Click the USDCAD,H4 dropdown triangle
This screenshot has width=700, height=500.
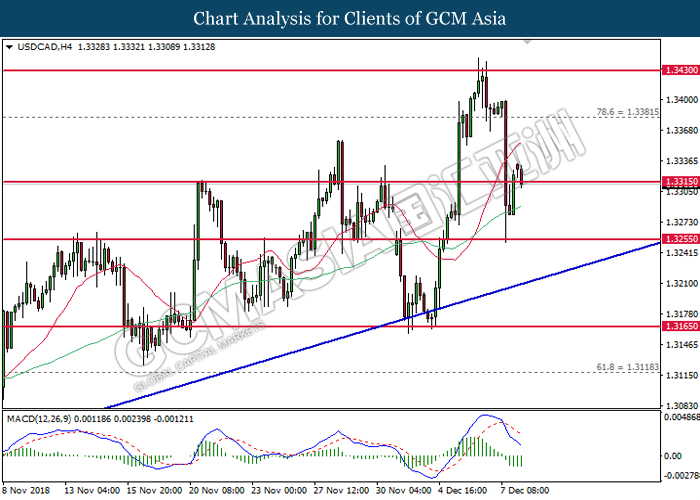[x=9, y=47]
